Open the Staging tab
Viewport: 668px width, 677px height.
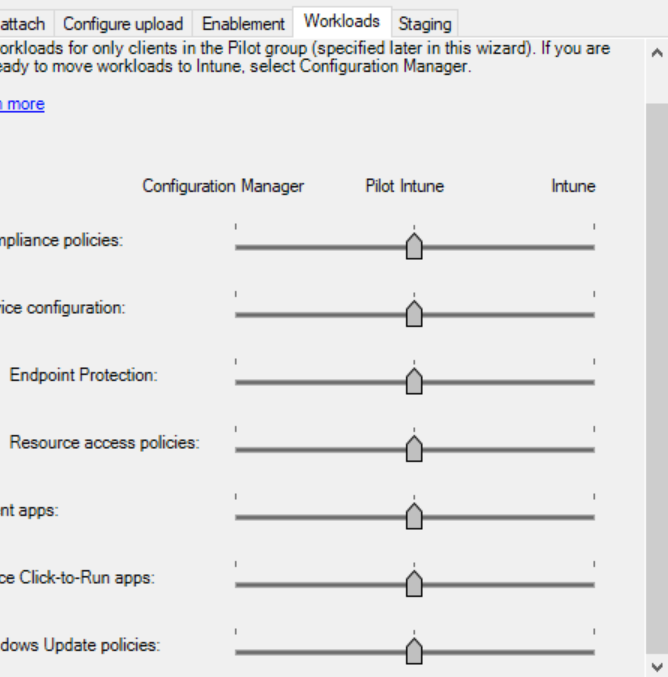(x=425, y=24)
